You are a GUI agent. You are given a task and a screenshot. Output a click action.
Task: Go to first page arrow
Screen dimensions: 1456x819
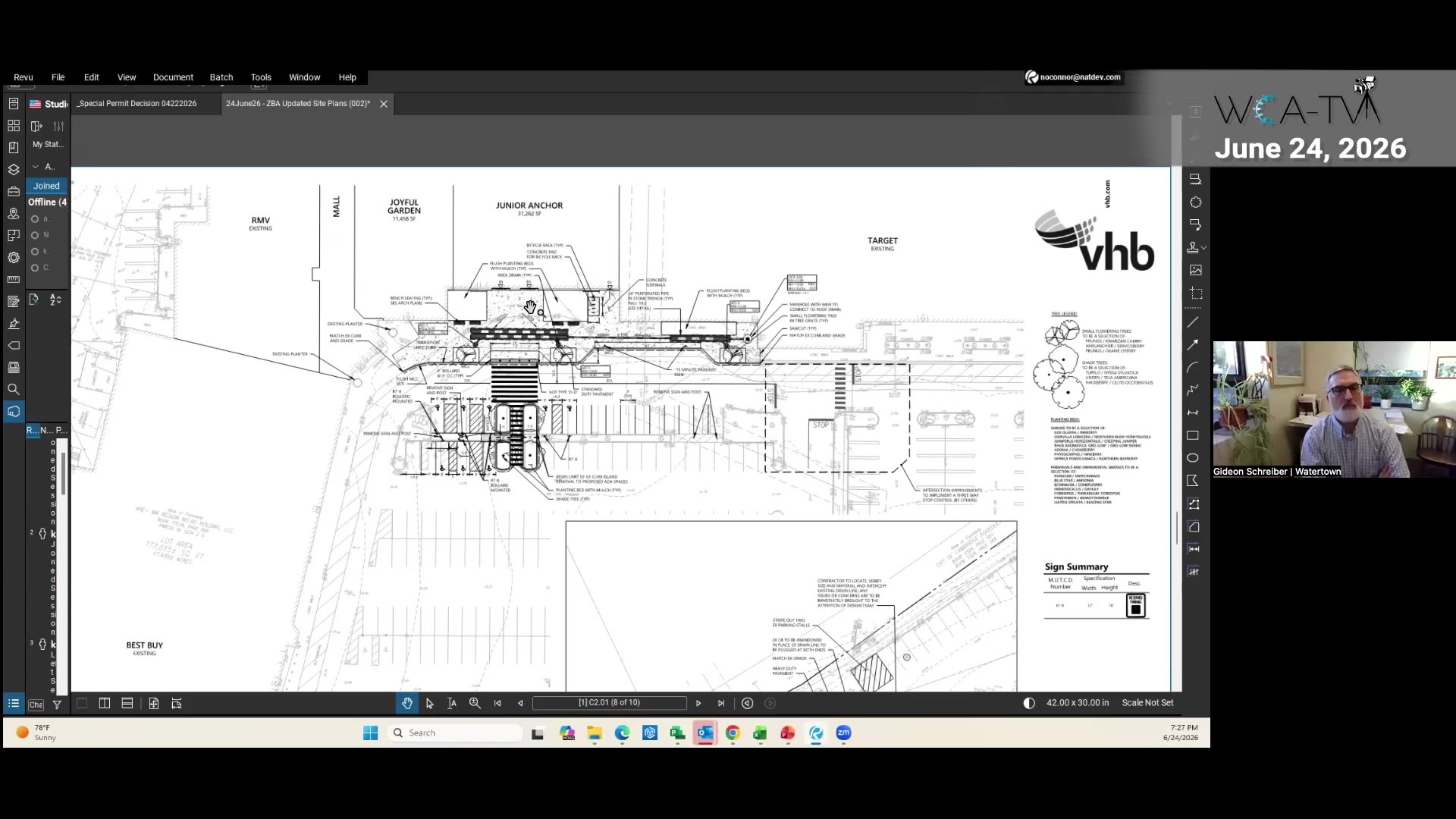(497, 704)
